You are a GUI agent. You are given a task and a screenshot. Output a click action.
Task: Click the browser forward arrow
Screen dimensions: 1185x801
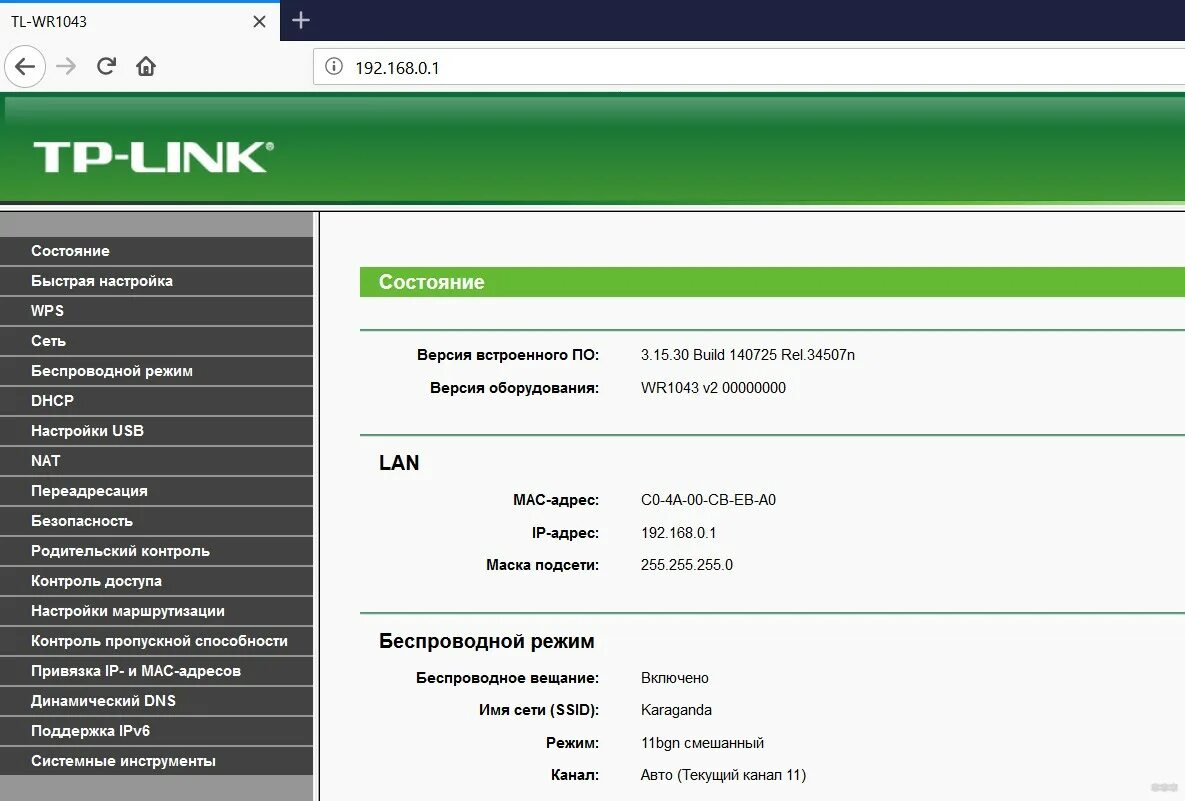66,66
